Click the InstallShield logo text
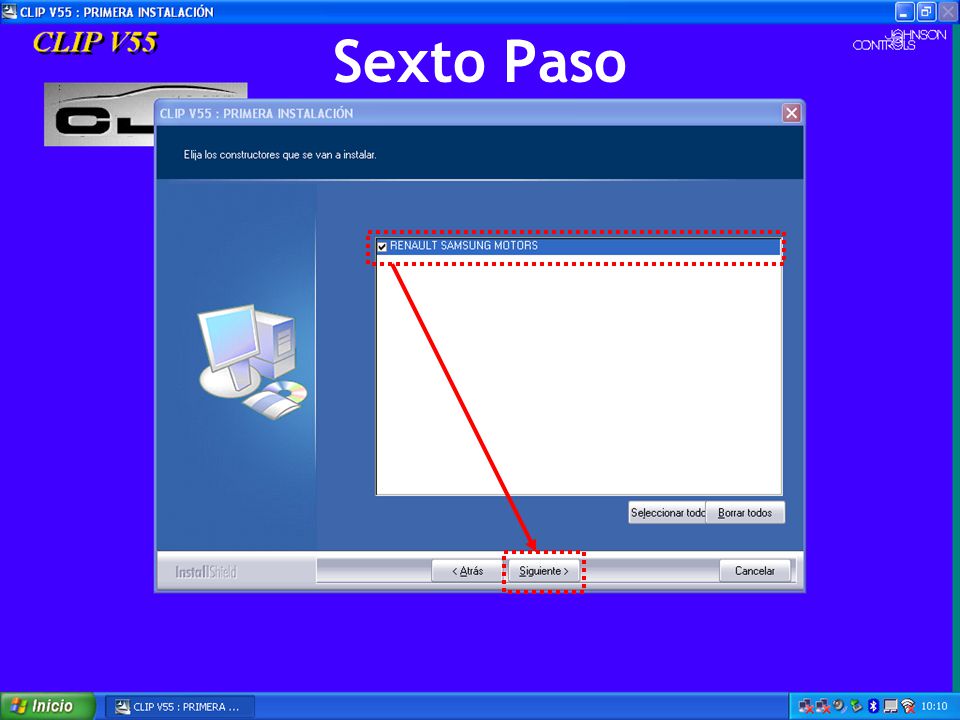The width and height of the screenshot is (960, 720). 206,572
